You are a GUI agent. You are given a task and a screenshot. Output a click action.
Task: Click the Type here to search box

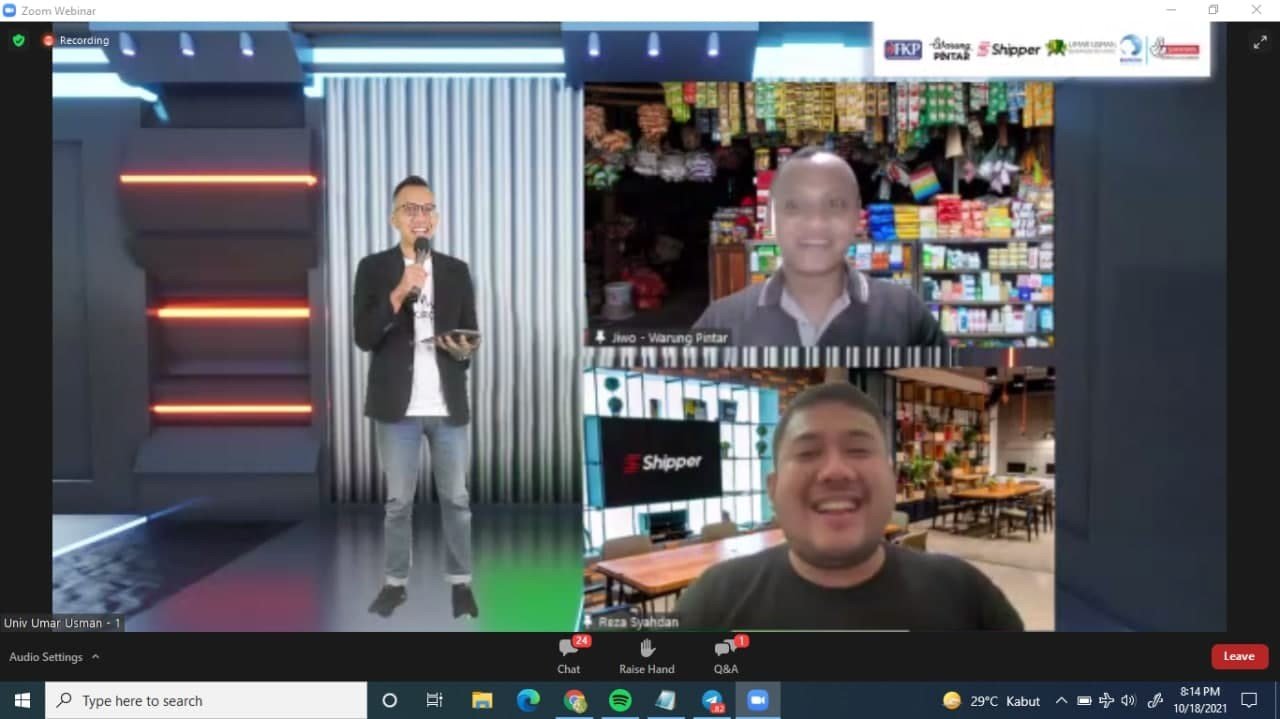(206, 701)
